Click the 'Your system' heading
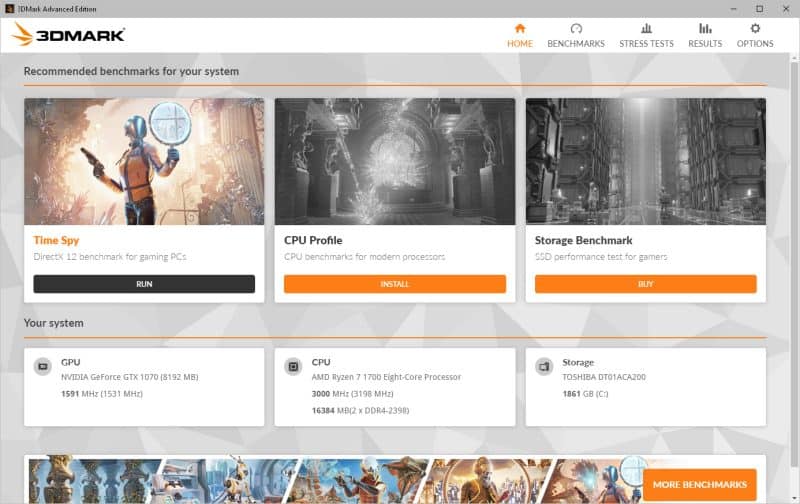 pos(54,323)
